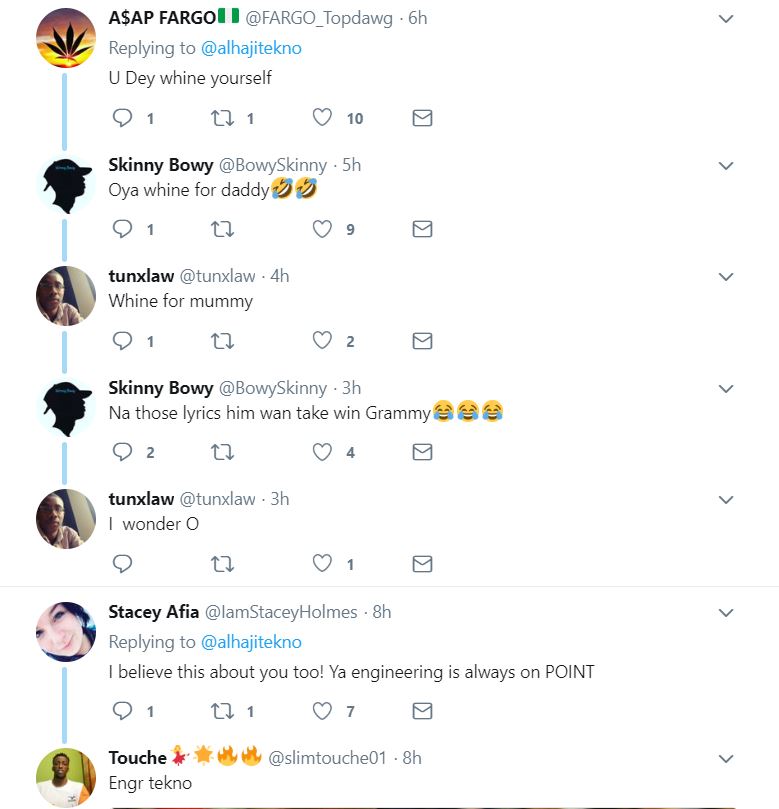Expand options menu on tunxlaw's 'Whine for mummy' tweet
The height and width of the screenshot is (809, 779).
point(727,277)
